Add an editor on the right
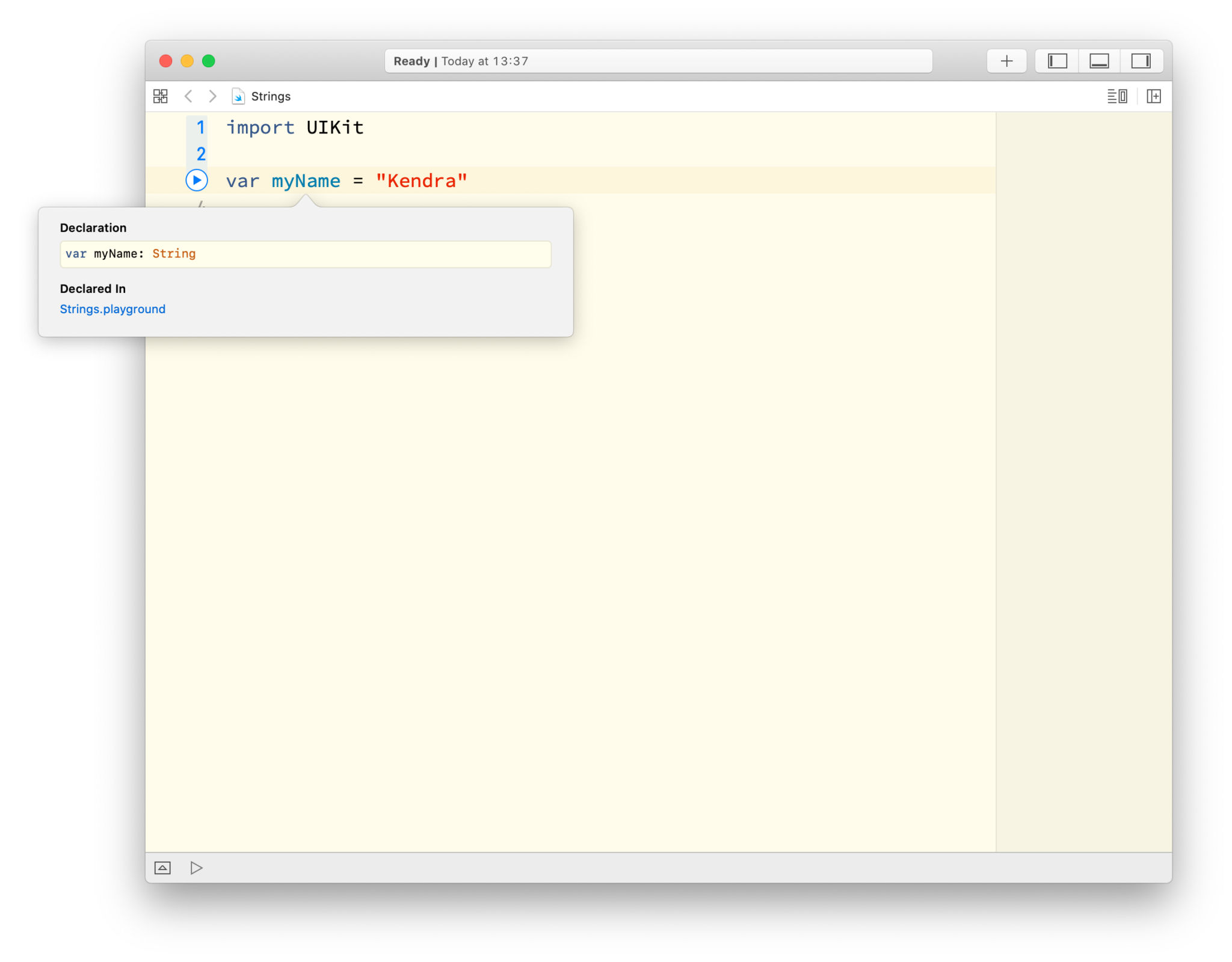Screen dimensions: 1232x962 click(x=1154, y=96)
